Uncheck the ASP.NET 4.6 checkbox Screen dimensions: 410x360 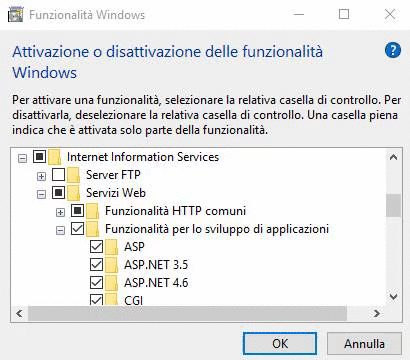pyautogui.click(x=96, y=283)
